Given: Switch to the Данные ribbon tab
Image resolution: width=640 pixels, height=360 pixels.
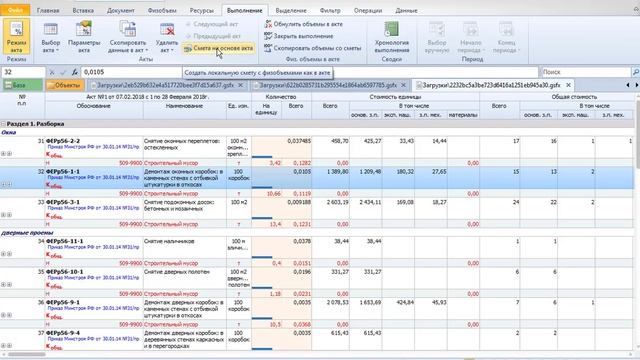Looking at the screenshot, I should coord(406,11).
